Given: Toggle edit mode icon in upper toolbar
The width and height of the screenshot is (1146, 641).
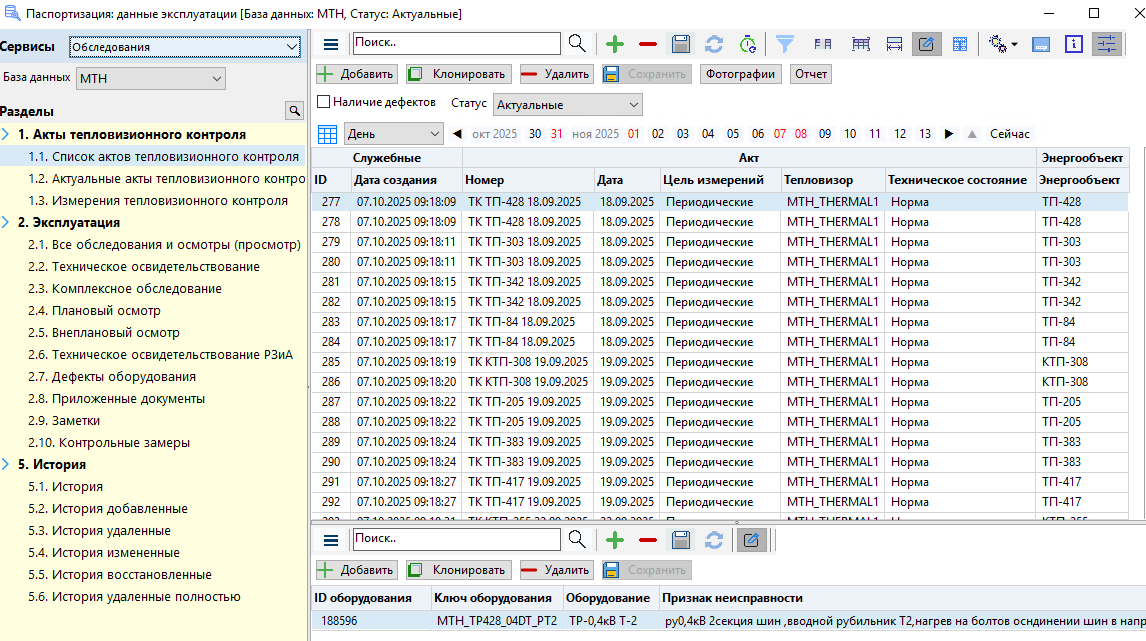Looking at the screenshot, I should (x=926, y=44).
